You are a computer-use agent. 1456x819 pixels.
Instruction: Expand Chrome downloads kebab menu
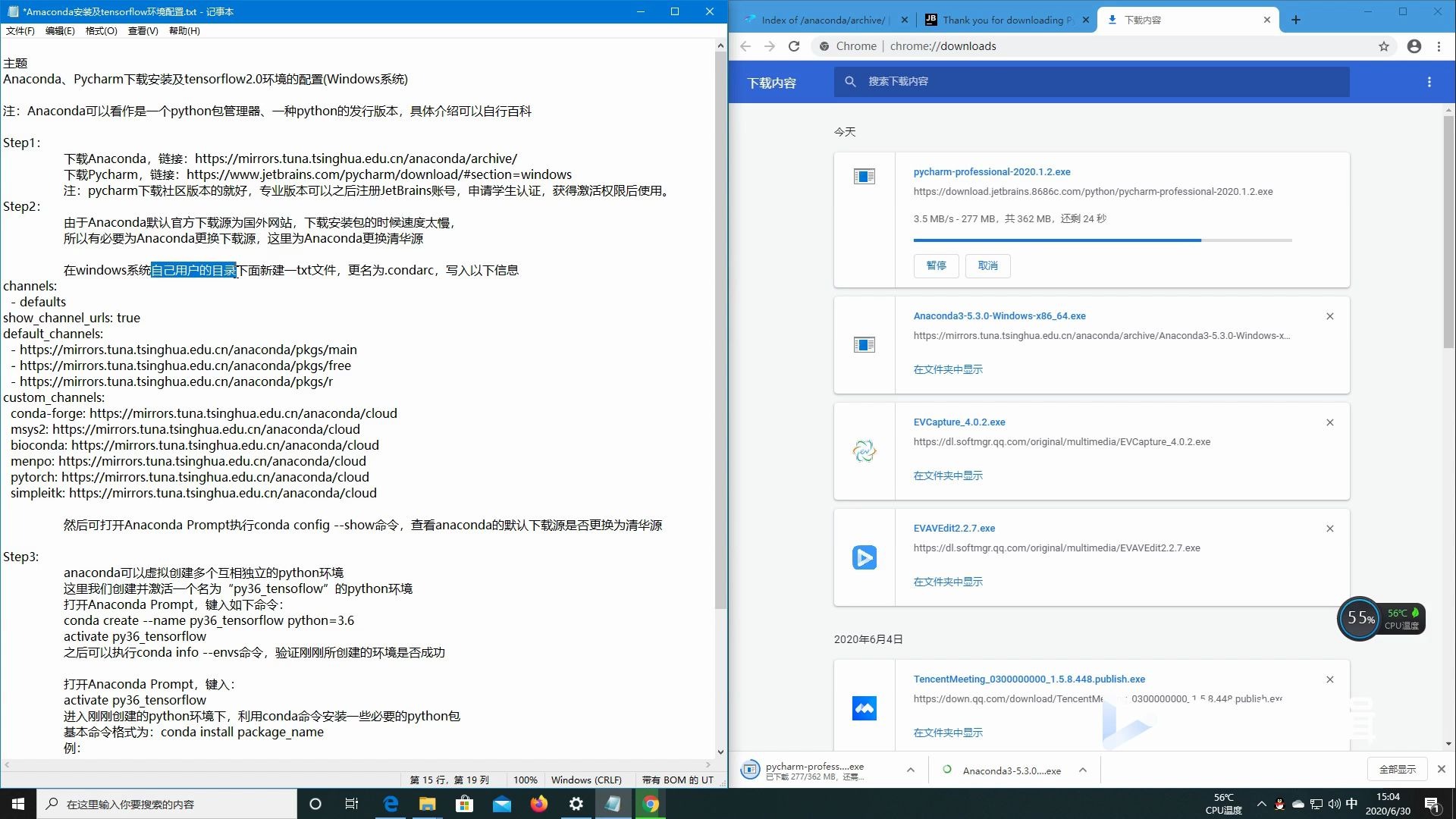pyautogui.click(x=1430, y=82)
